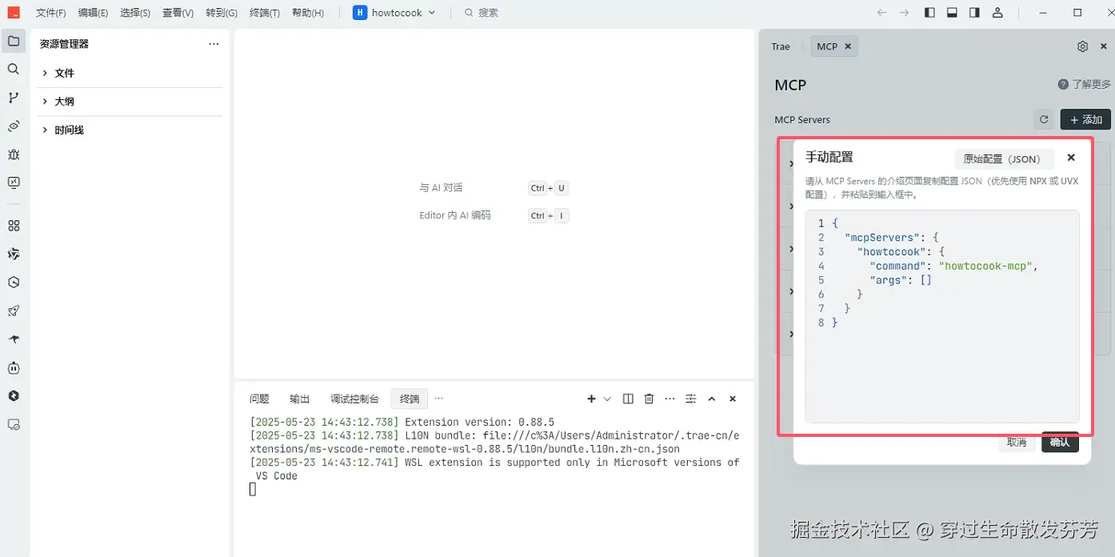Click the 添加 button for MCP servers
Image resolution: width=1115 pixels, height=557 pixels.
[x=1085, y=120]
